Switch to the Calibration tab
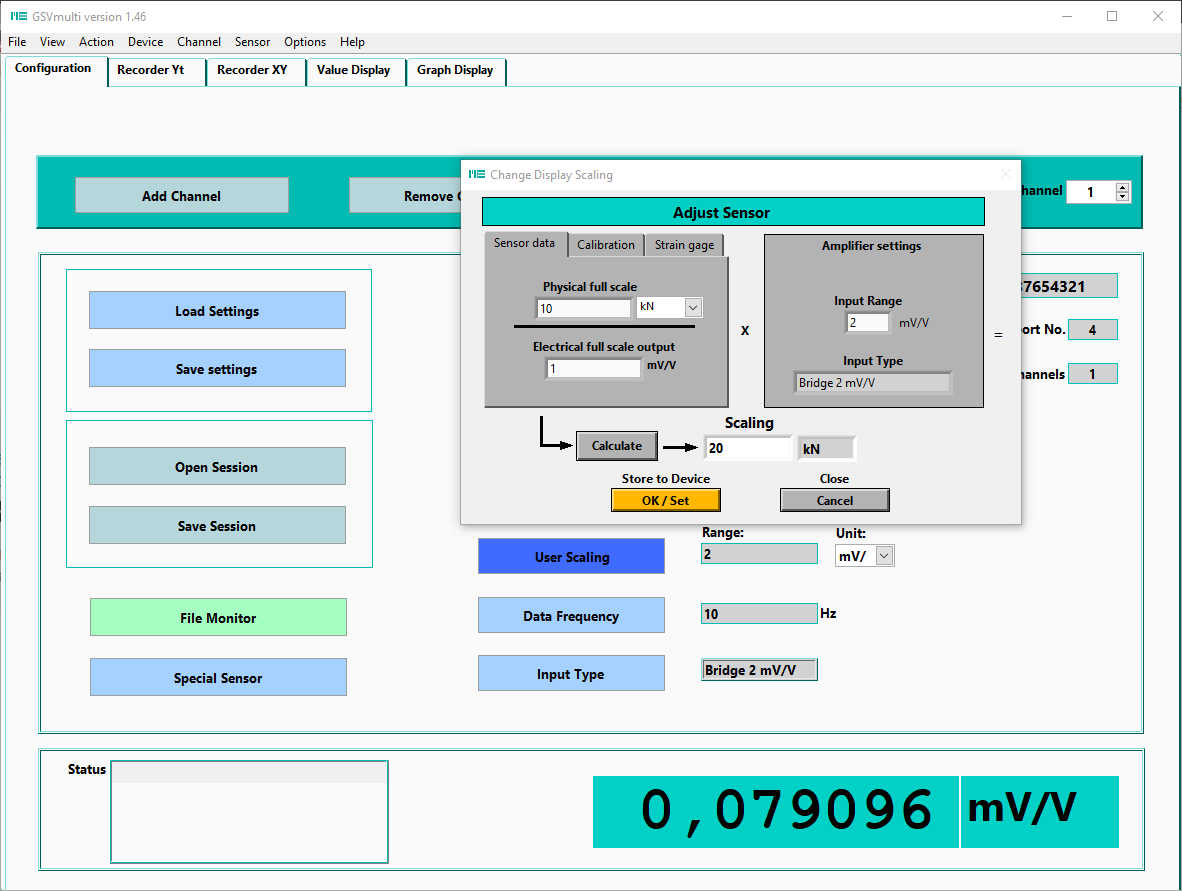The height and width of the screenshot is (891, 1182). (x=605, y=245)
